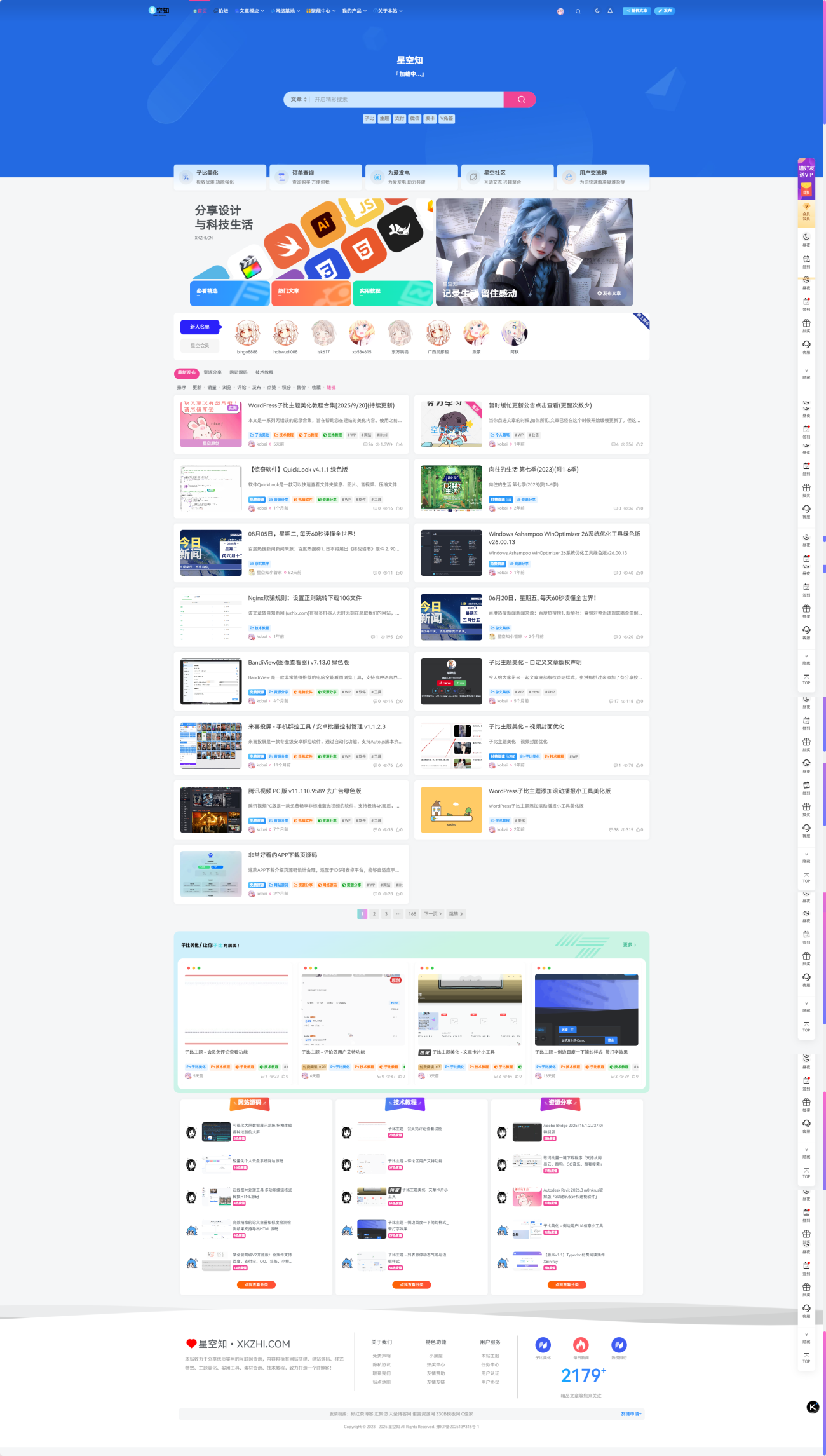826x1456 pixels.
Task: Click the footer 子比美化 round icon
Action: coord(543,1345)
